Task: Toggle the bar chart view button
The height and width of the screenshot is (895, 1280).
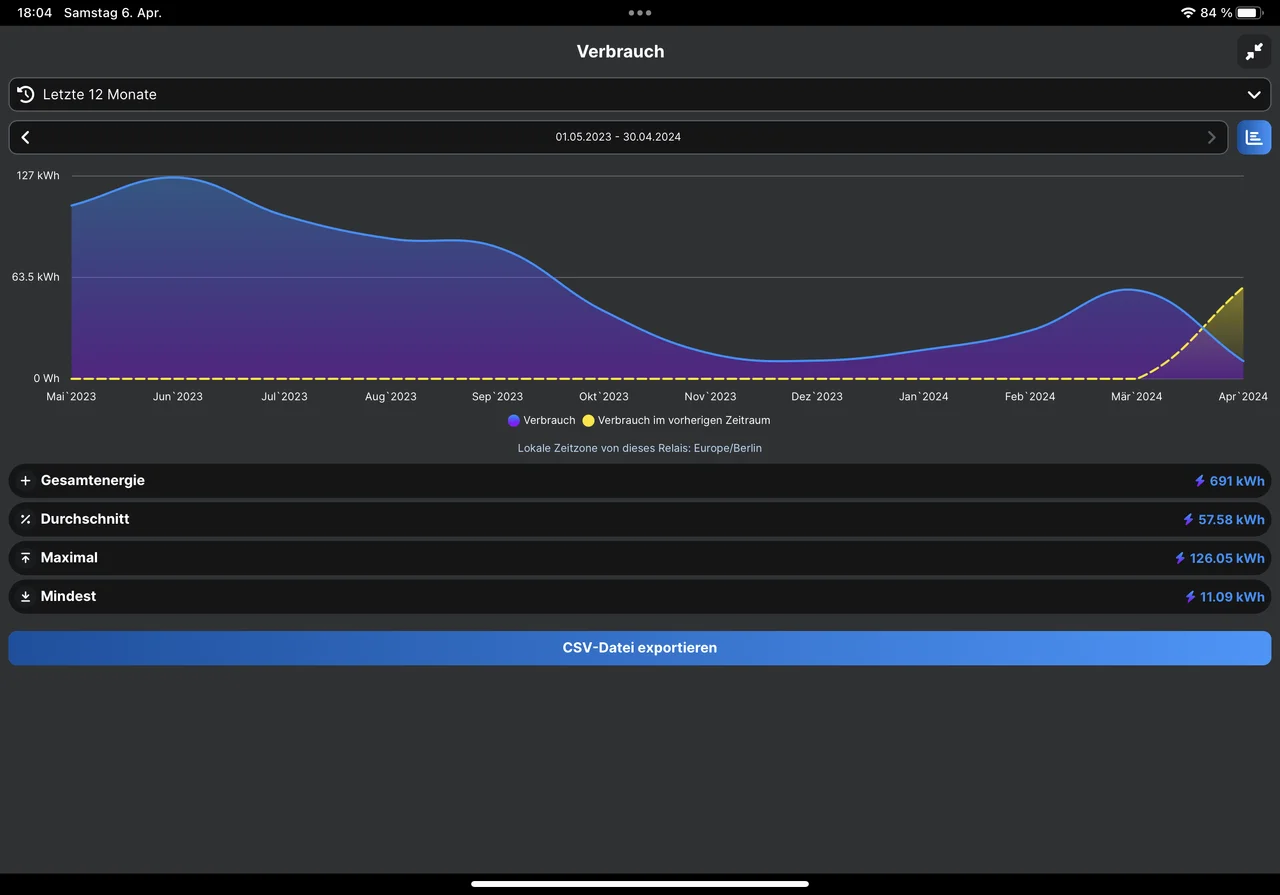Action: (x=1254, y=137)
